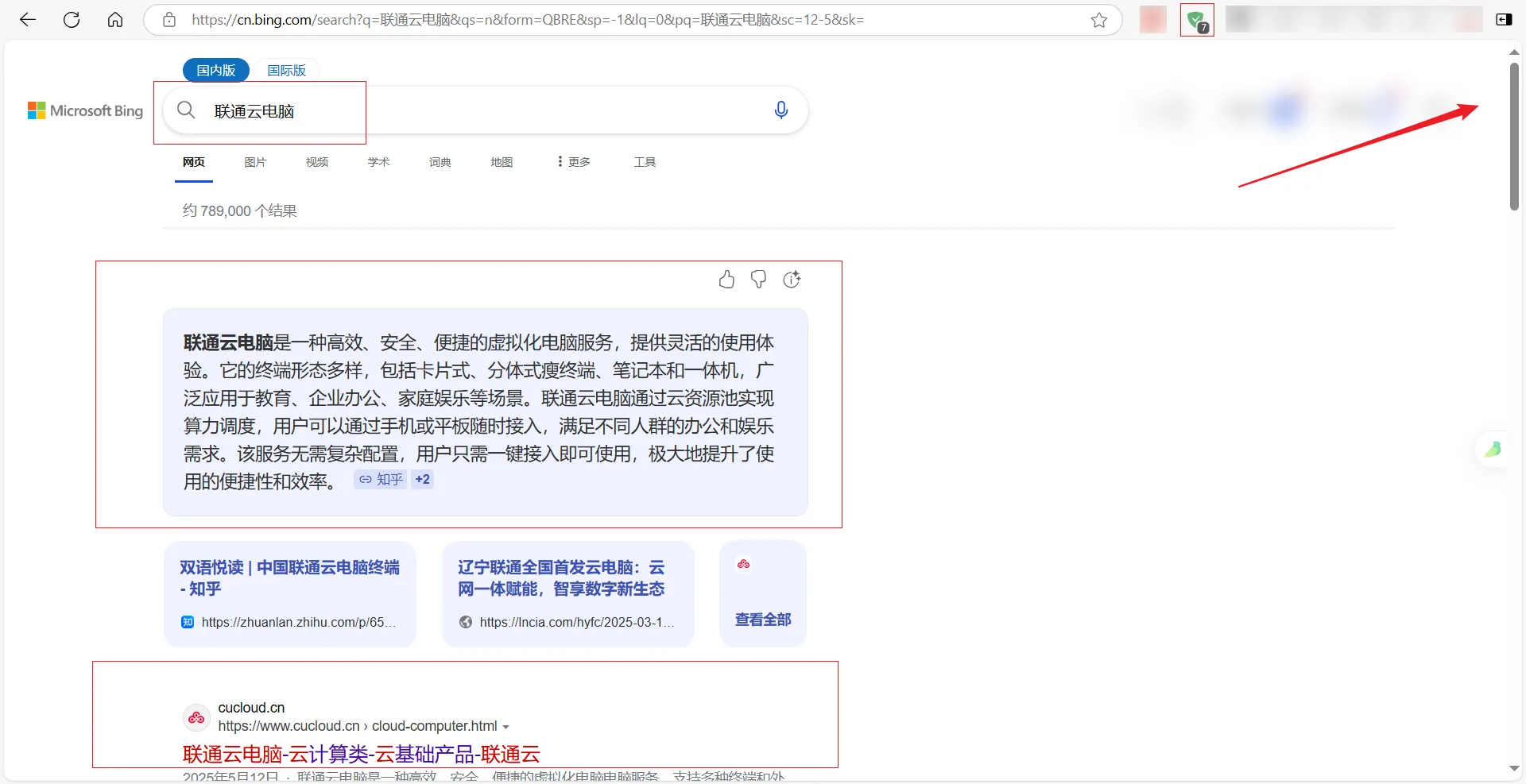
Task: Switch to 国内版 search mode
Action: tap(215, 70)
